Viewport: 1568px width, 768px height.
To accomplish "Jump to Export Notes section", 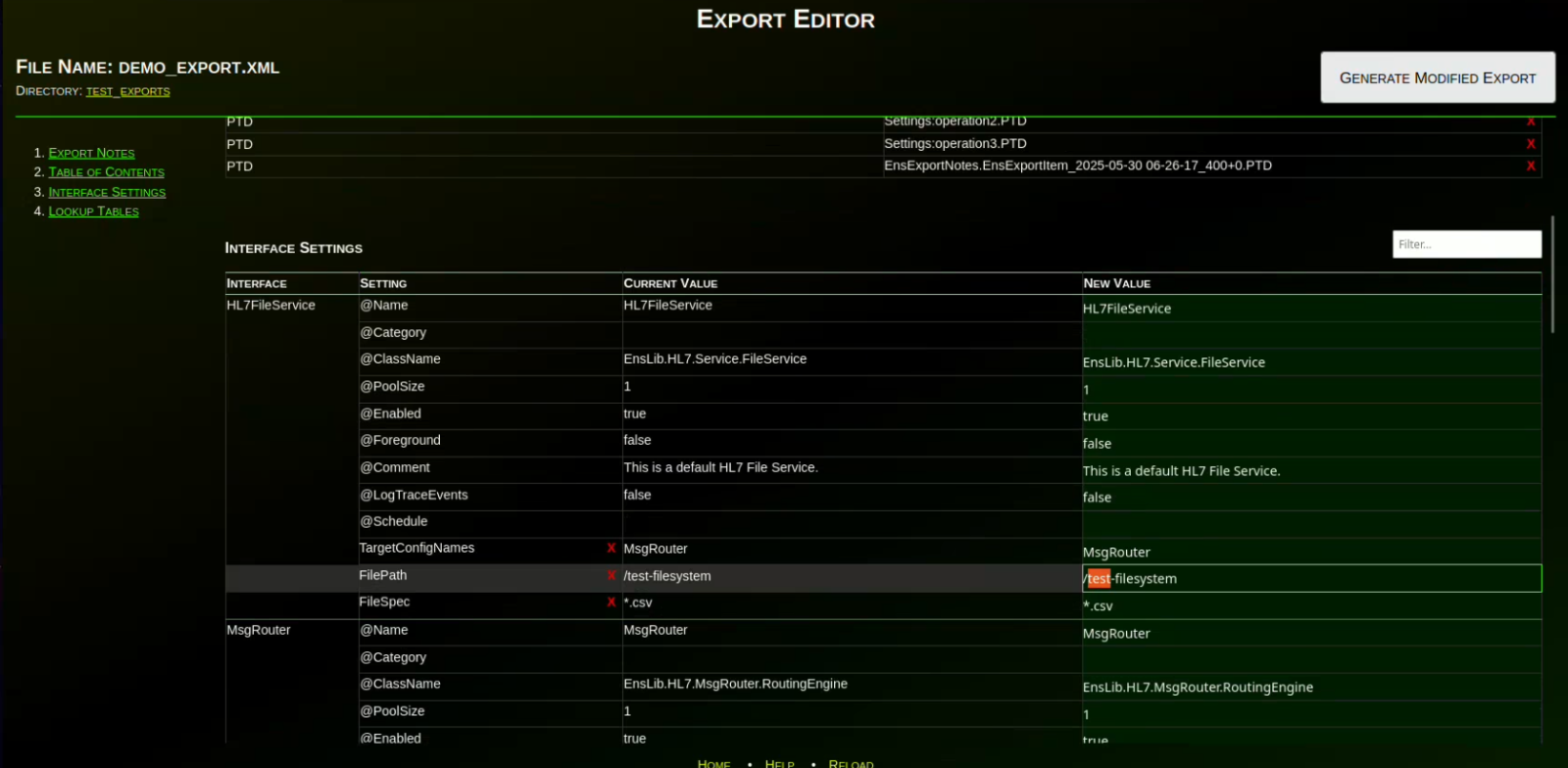I will pyautogui.click(x=91, y=153).
